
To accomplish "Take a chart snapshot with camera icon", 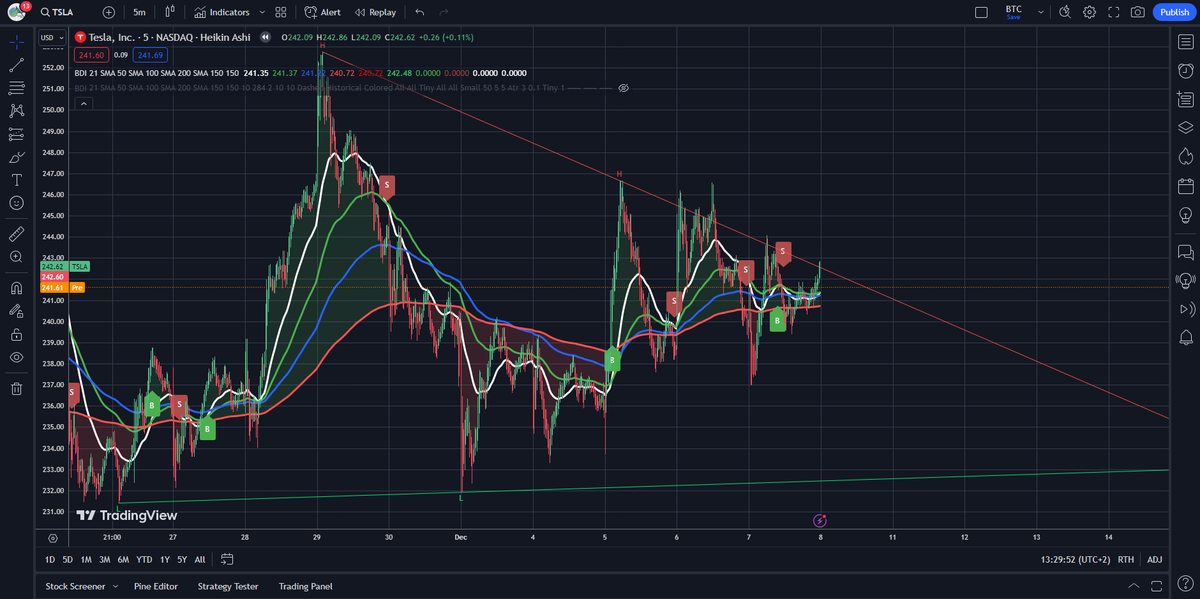I will (x=1137, y=12).
